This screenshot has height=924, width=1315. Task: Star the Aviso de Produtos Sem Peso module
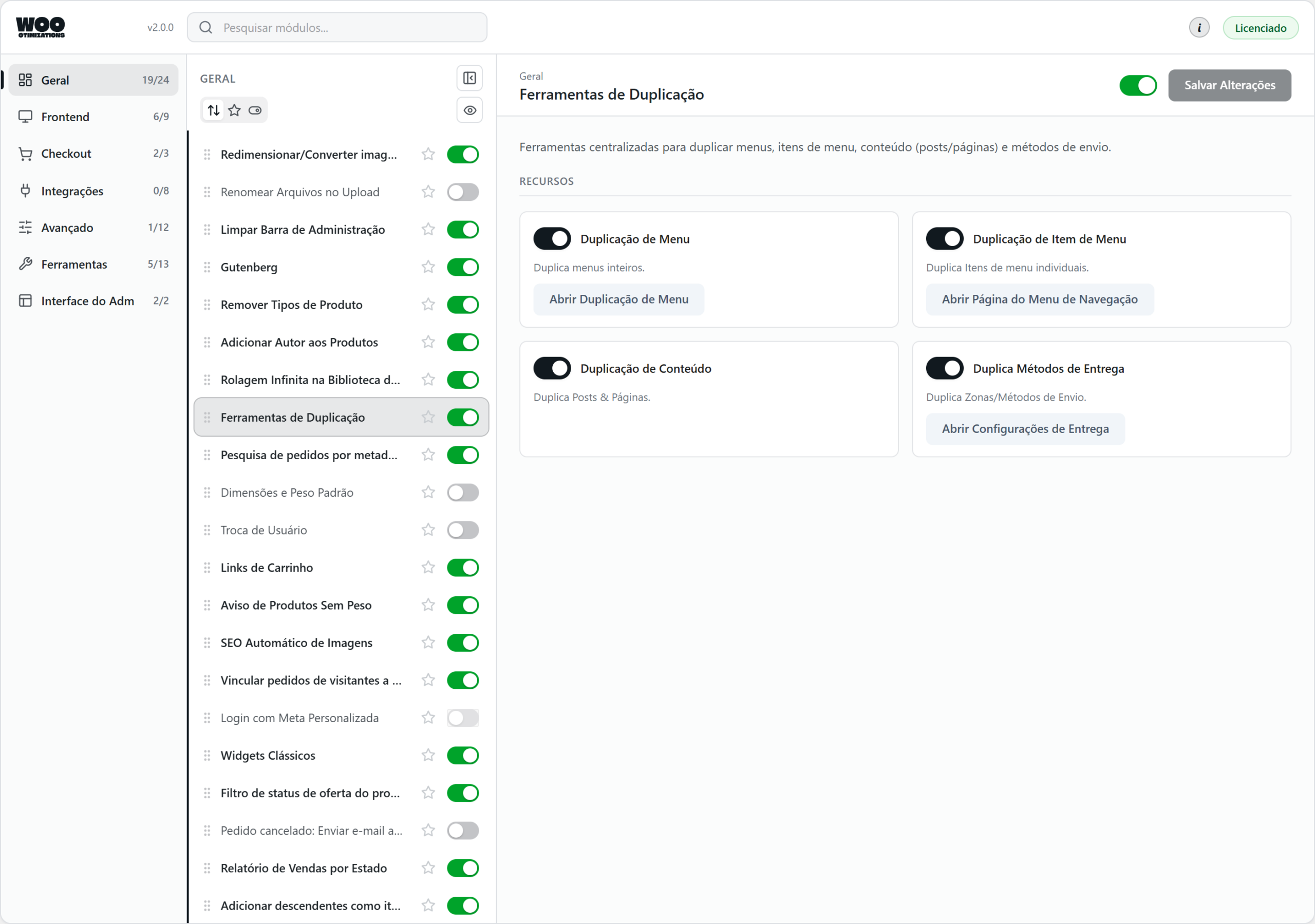(428, 605)
